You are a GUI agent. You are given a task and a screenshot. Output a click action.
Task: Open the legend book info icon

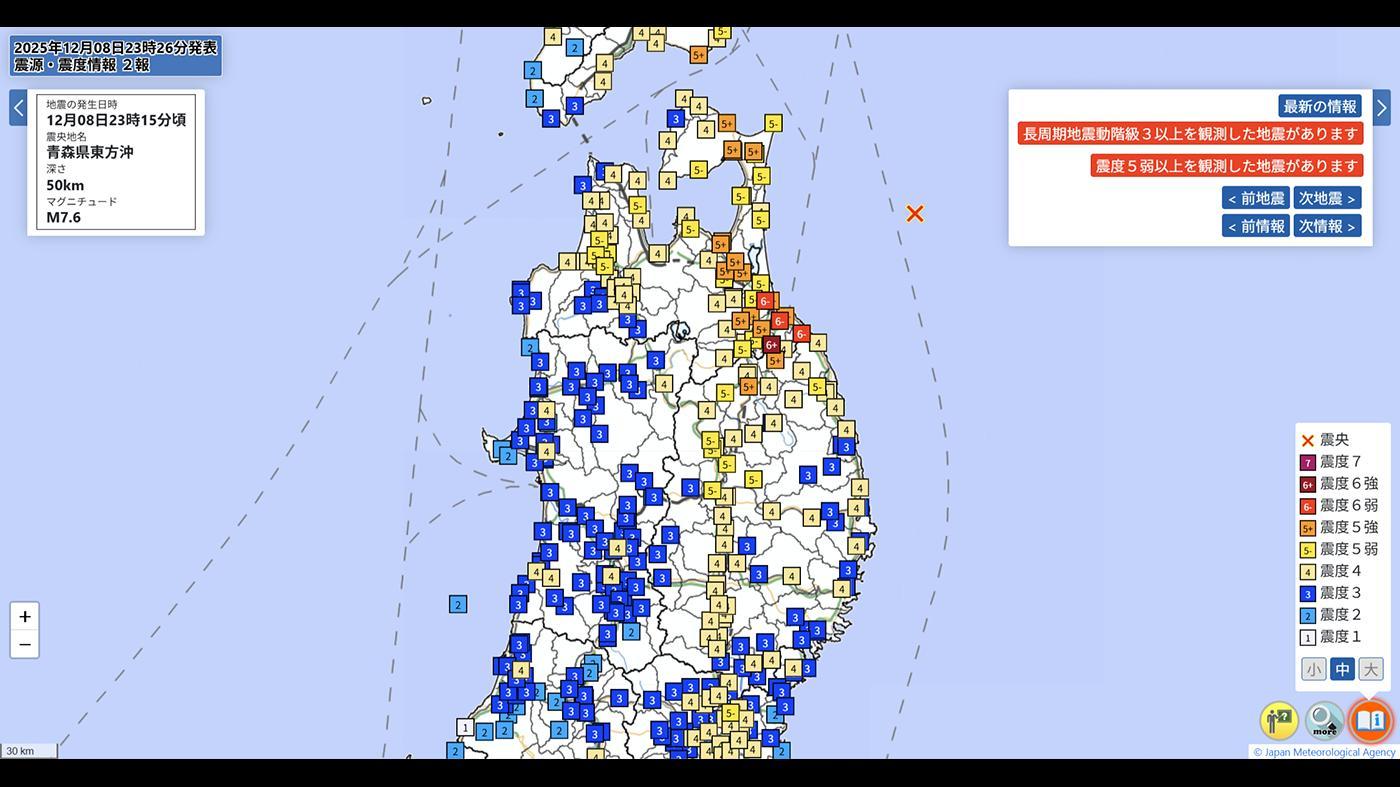pos(1370,720)
